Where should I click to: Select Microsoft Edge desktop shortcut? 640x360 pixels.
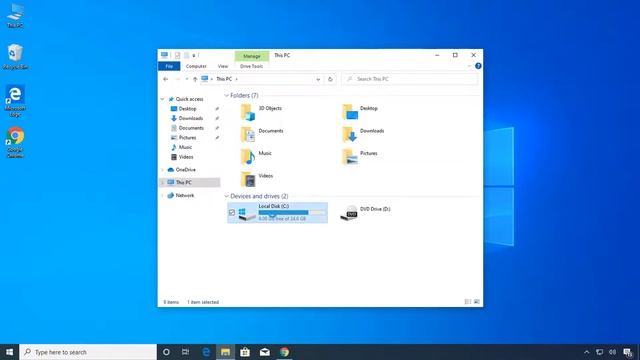15,101
